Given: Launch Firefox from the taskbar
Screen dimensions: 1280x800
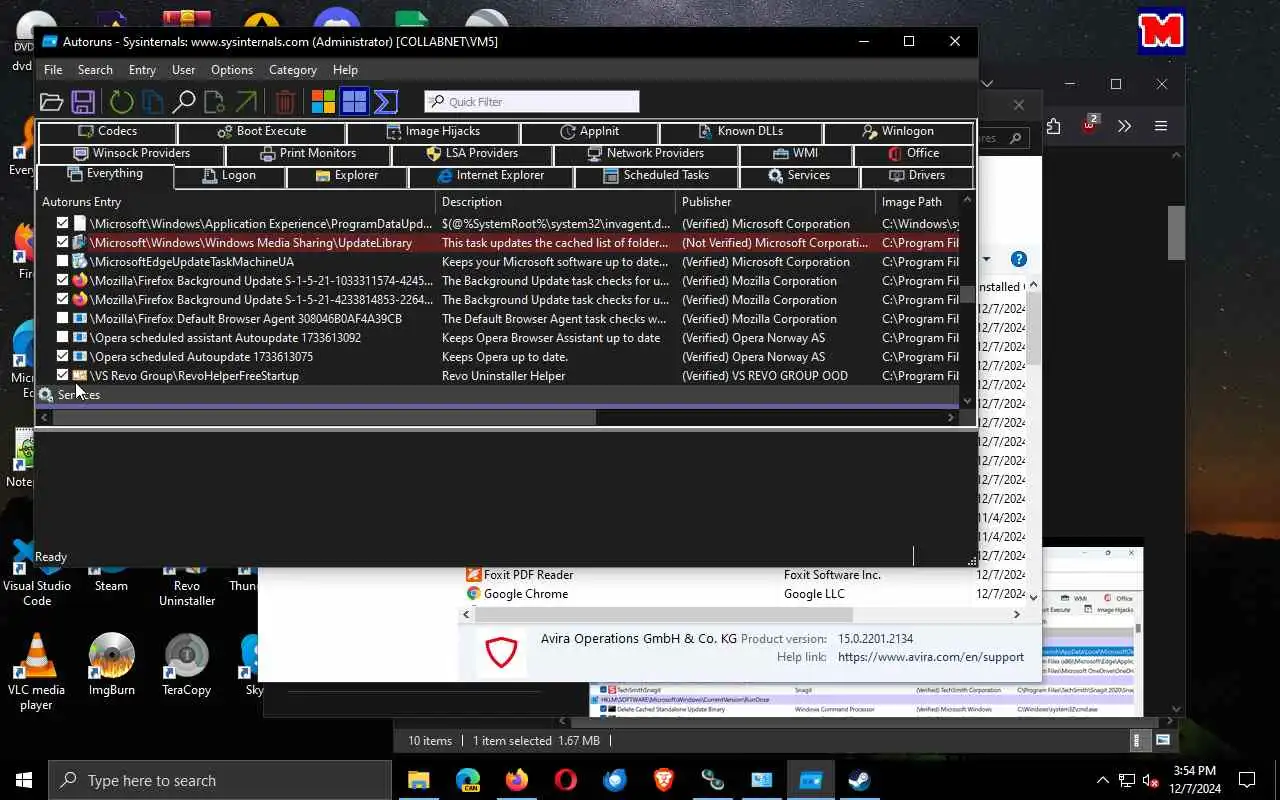Looking at the screenshot, I should click(516, 780).
